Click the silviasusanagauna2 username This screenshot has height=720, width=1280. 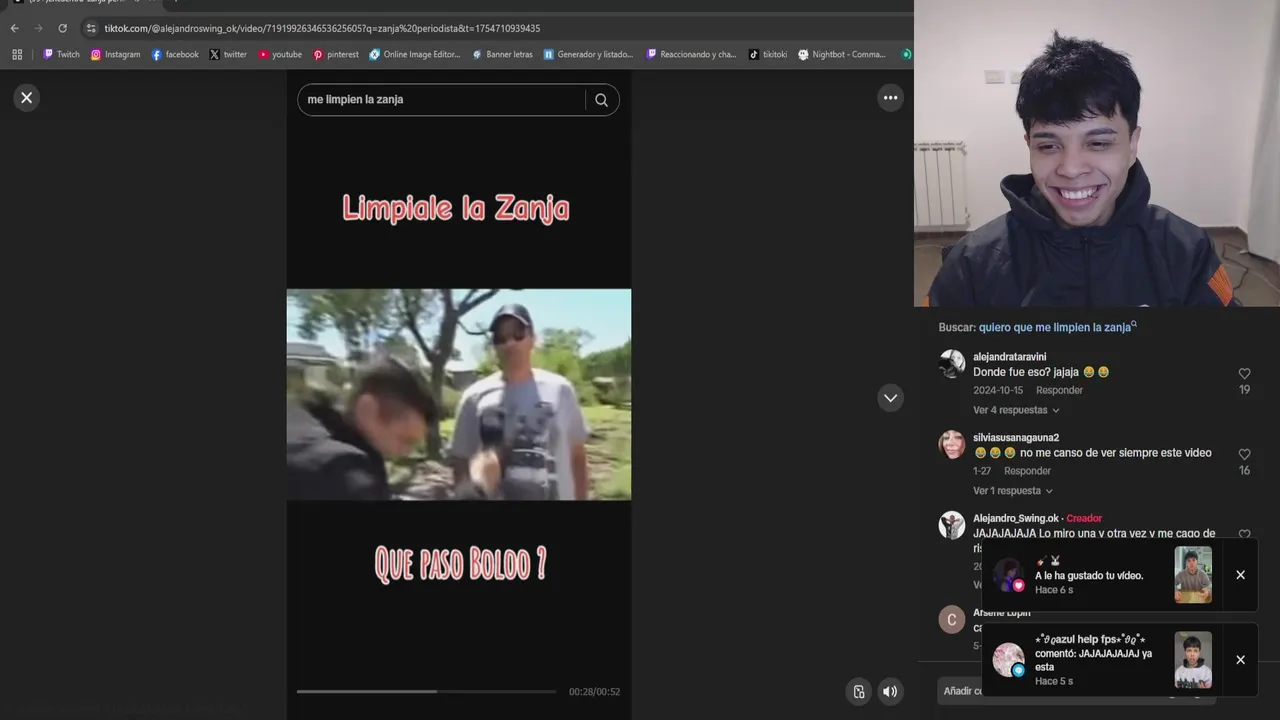1016,438
